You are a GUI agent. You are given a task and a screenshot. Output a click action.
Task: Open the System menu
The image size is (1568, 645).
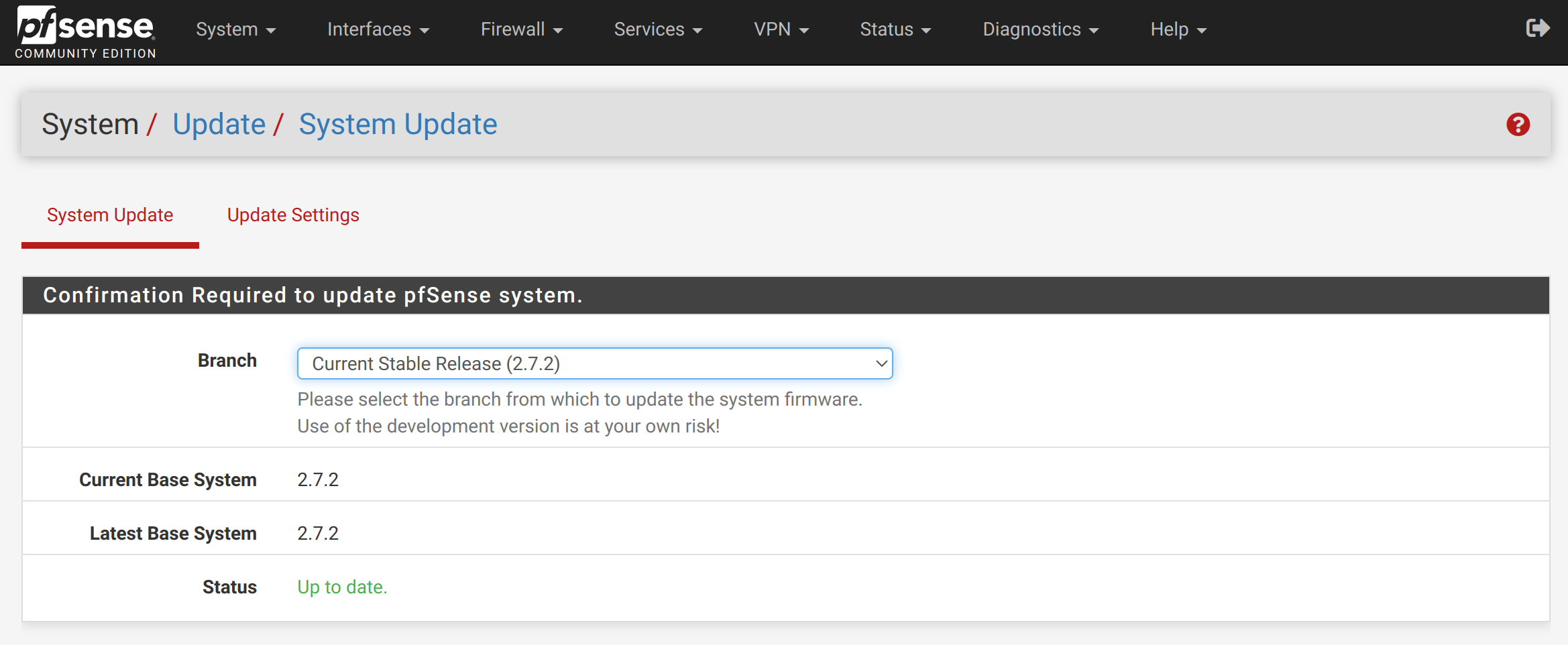point(235,30)
